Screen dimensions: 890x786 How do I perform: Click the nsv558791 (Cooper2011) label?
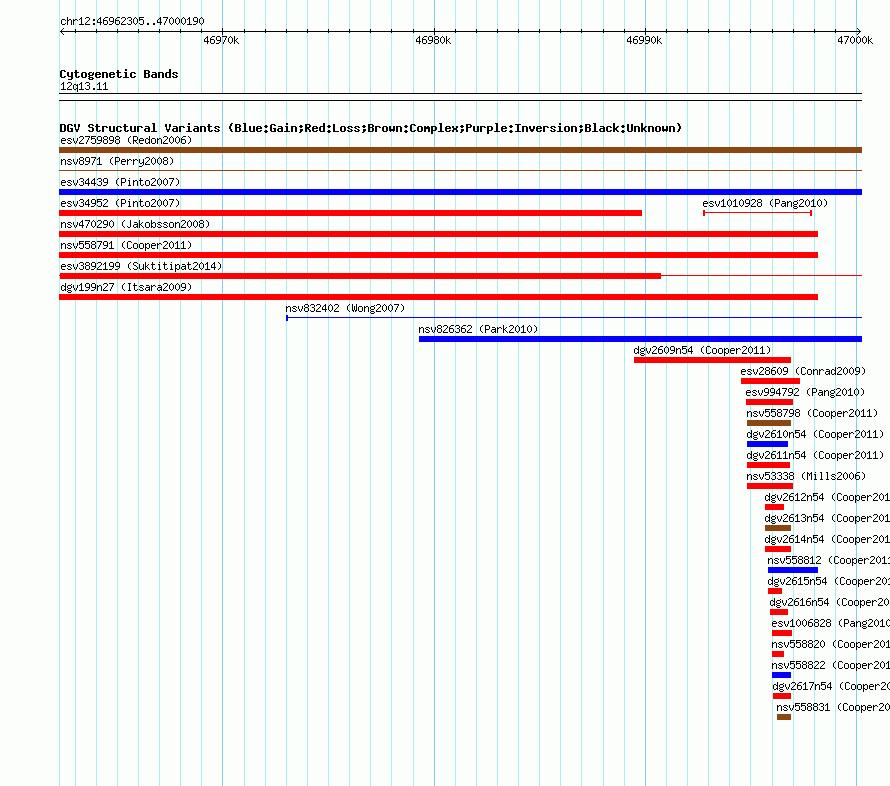pos(126,245)
